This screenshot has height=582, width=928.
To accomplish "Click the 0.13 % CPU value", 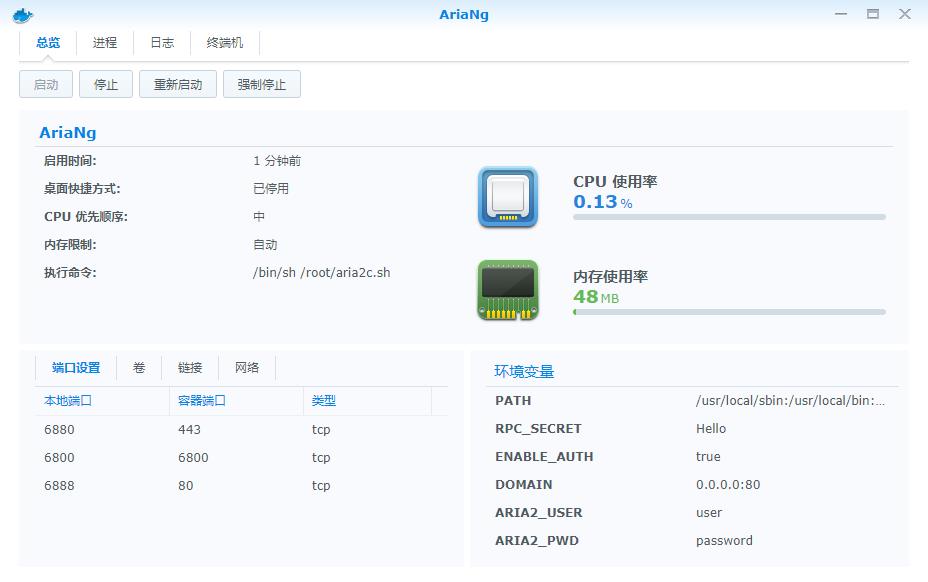I will 602,202.
